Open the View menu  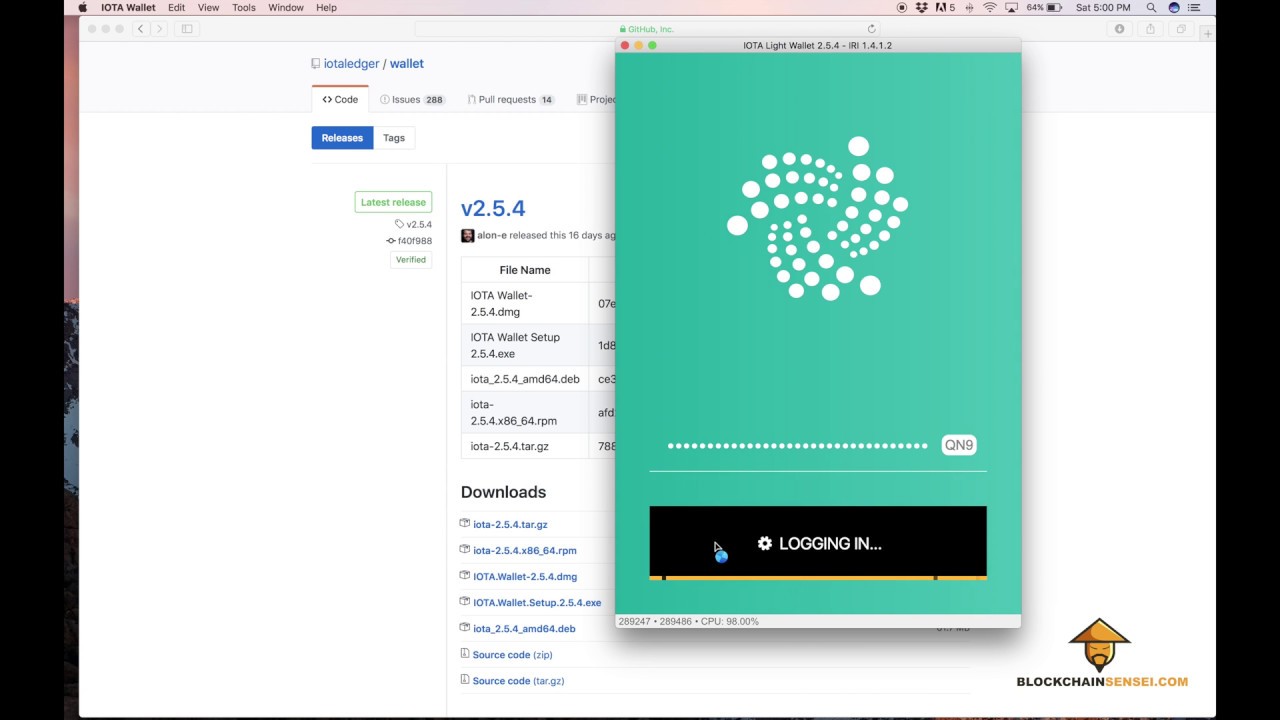[208, 7]
